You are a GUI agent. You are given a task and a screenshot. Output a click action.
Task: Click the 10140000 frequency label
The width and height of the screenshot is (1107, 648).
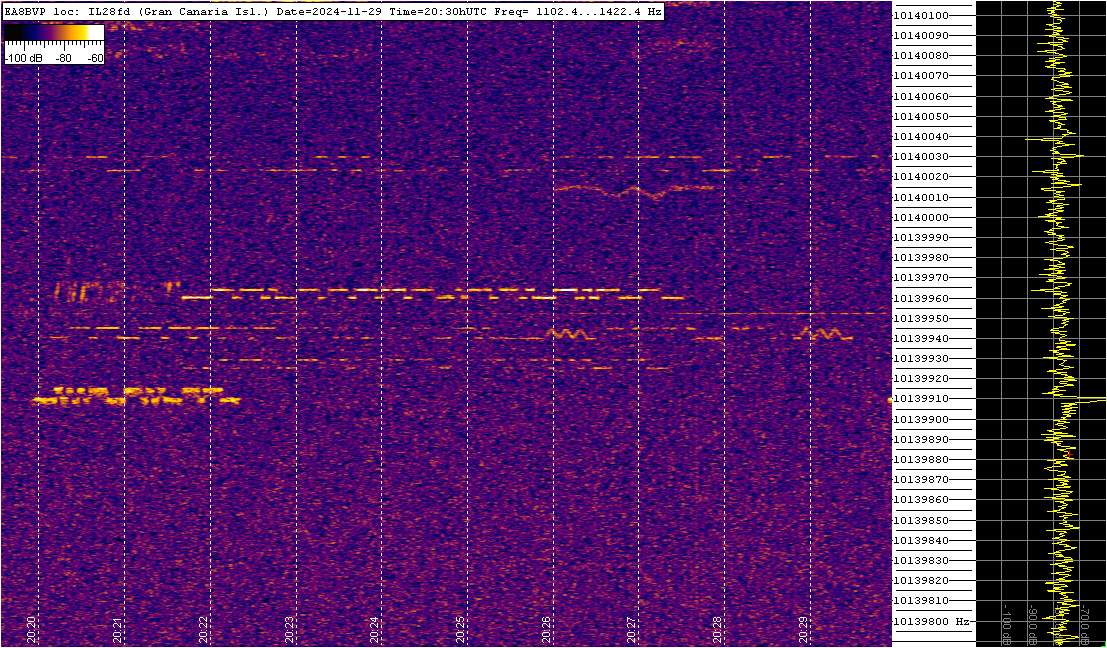click(921, 217)
